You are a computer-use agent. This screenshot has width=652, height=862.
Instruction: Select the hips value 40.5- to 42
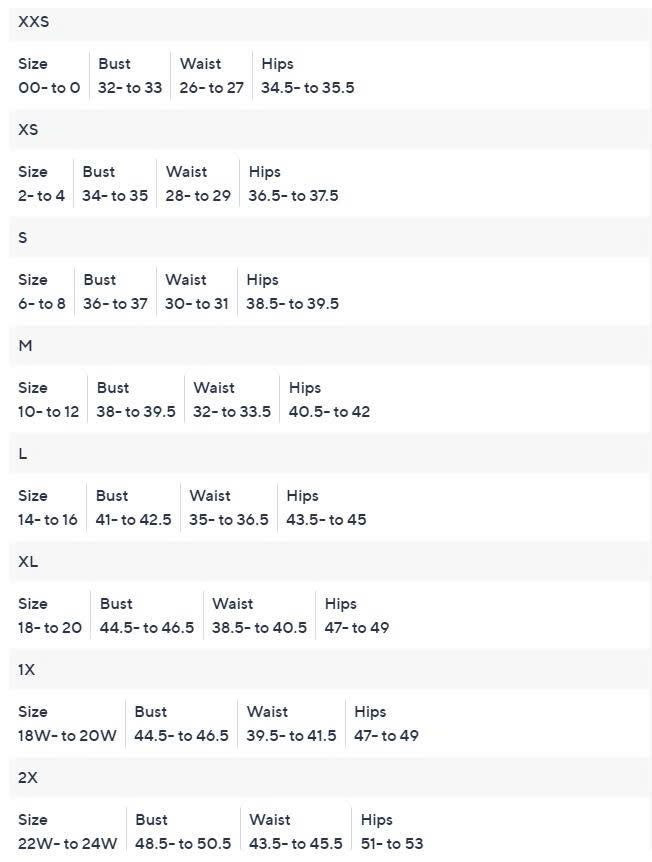coord(329,412)
